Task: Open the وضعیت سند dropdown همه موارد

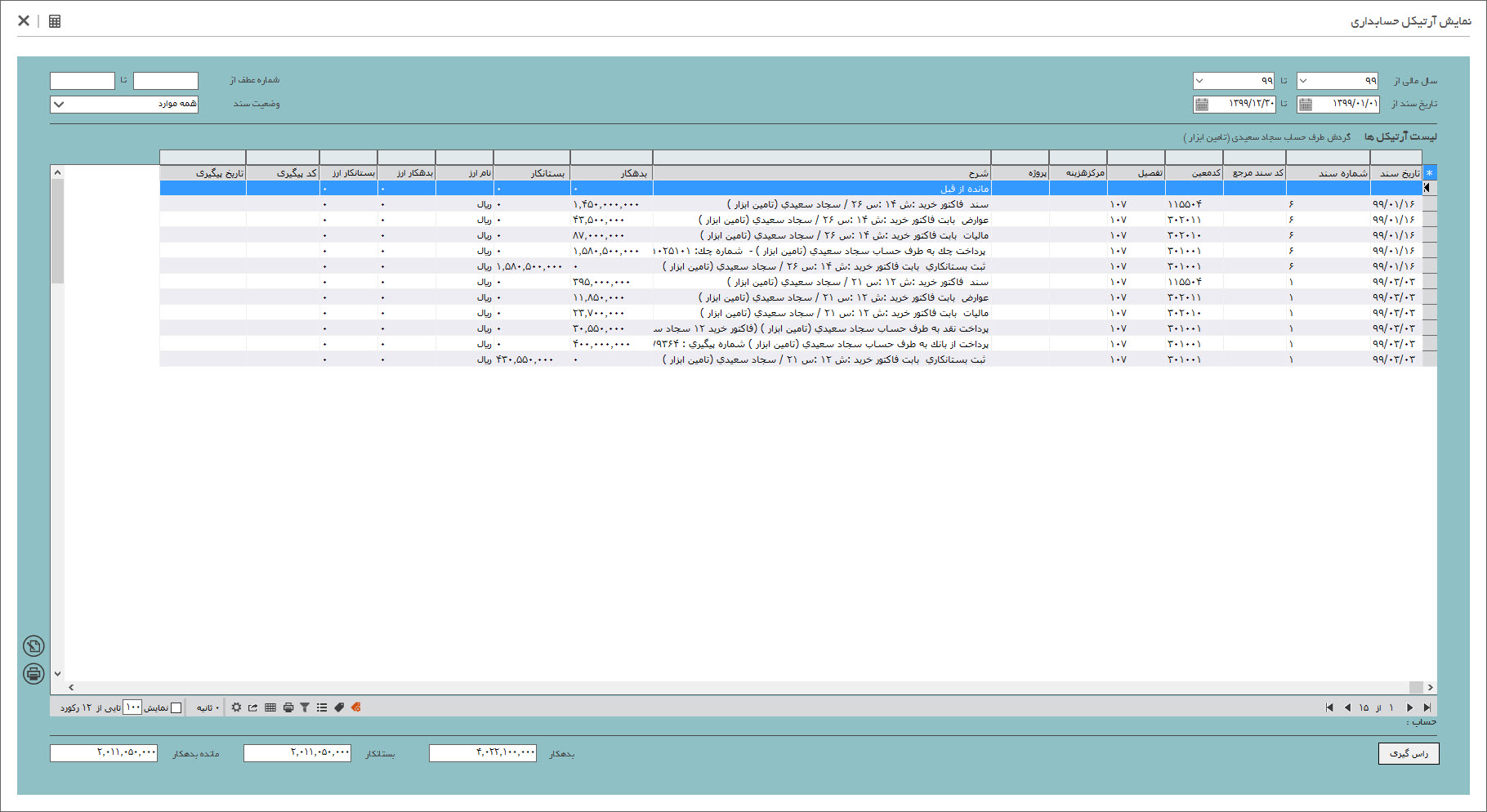Action: (124, 104)
